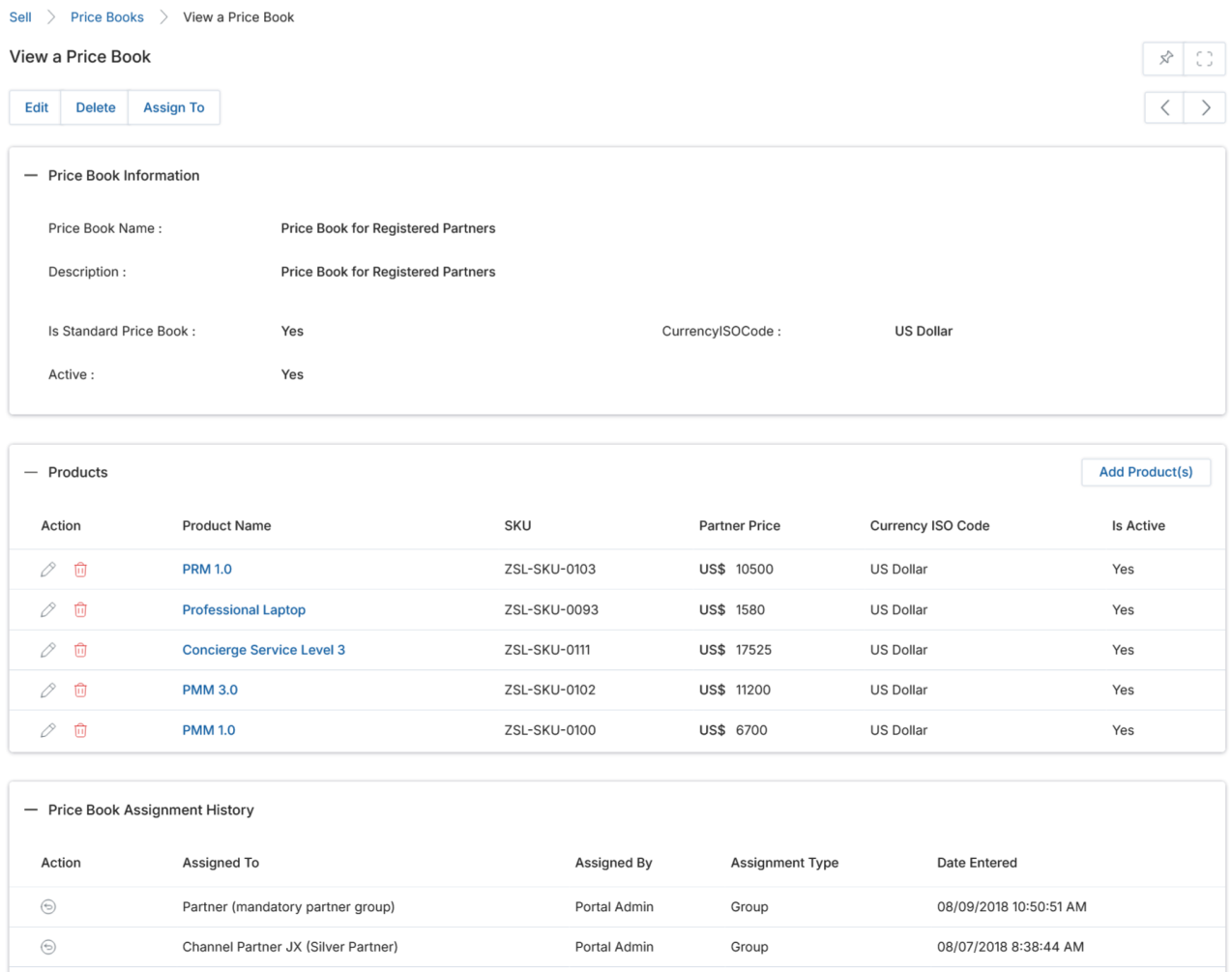Viewport: 1232px width, 972px height.
Task: Click the CurrencyISOCode value US Dollar
Action: 924,331
